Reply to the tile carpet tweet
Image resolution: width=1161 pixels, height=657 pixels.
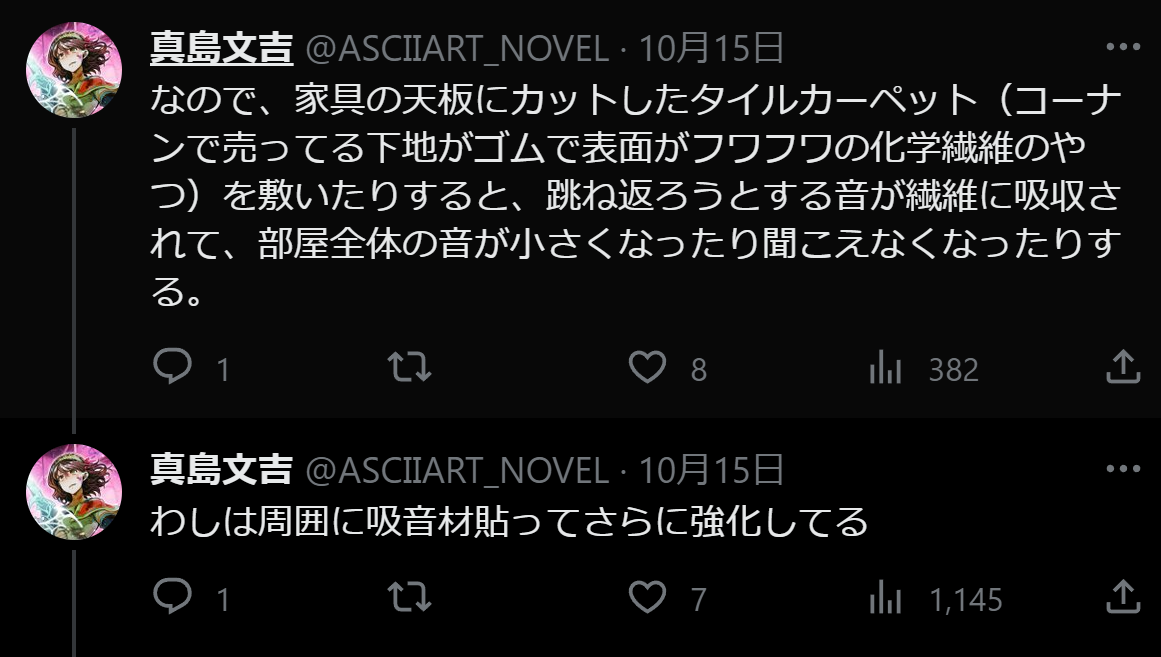pyautogui.click(x=172, y=367)
